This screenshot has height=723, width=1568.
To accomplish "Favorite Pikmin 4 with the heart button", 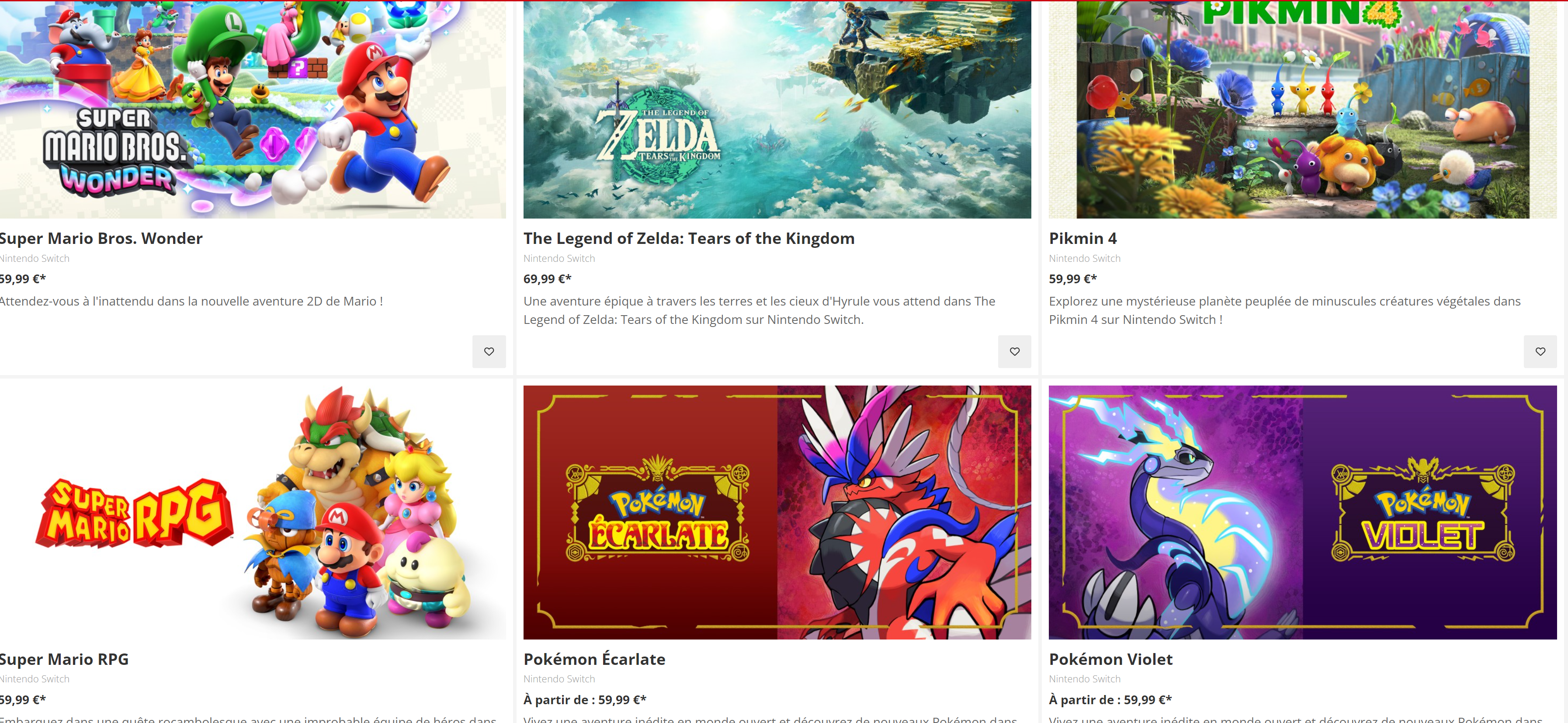I will click(1540, 351).
